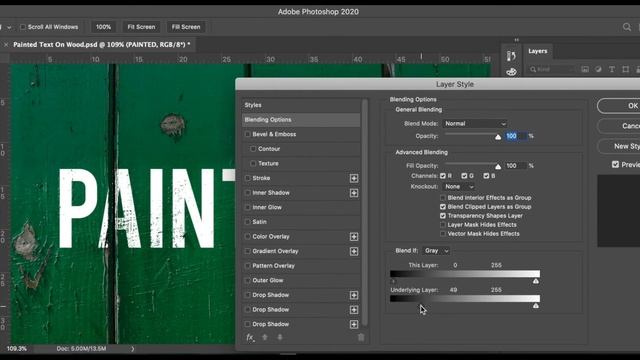This screenshot has width=640, height=360.
Task: Click the 100% zoom button
Action: pos(103,27)
